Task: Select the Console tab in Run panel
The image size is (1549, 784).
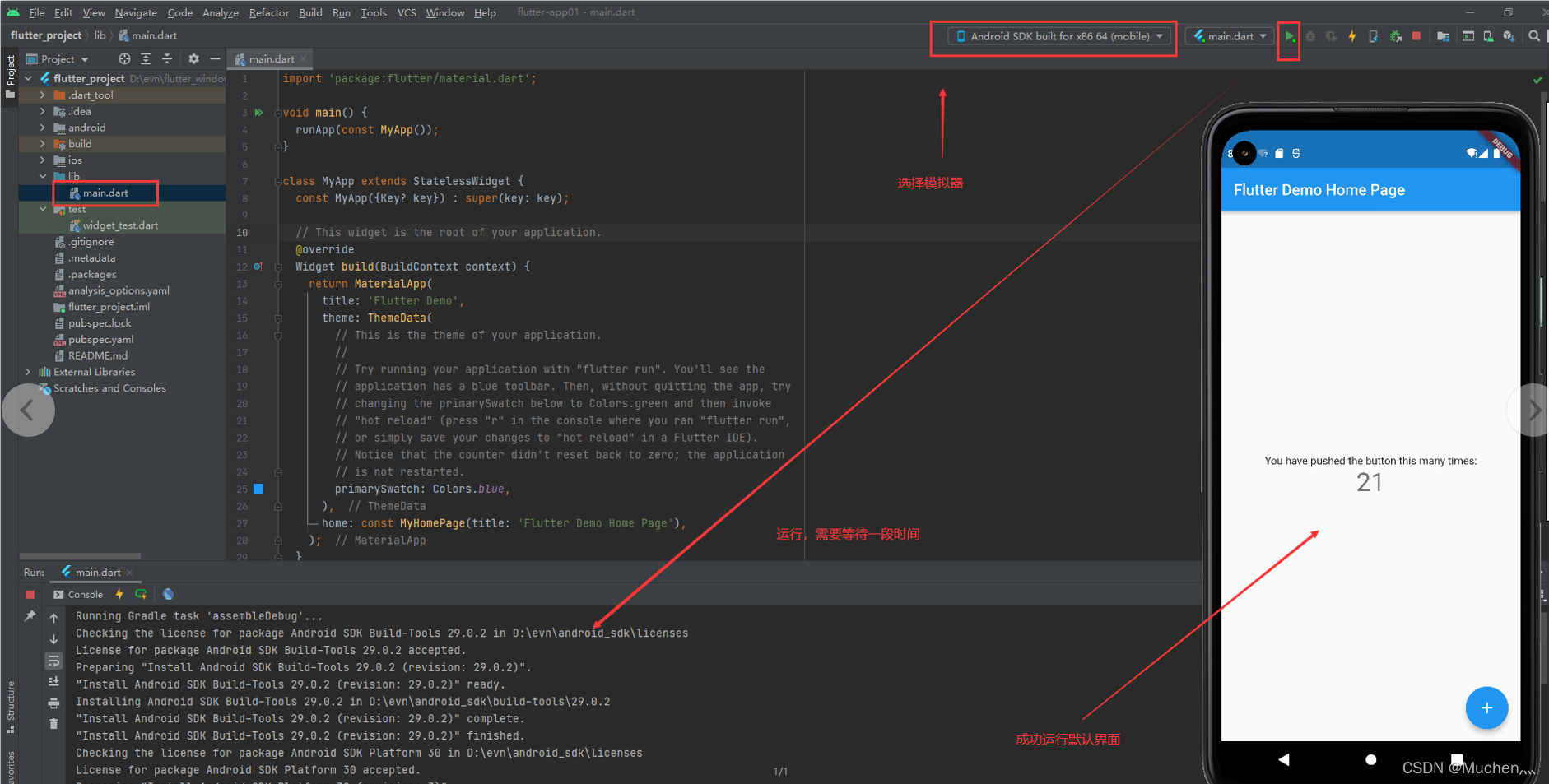Action: point(78,595)
